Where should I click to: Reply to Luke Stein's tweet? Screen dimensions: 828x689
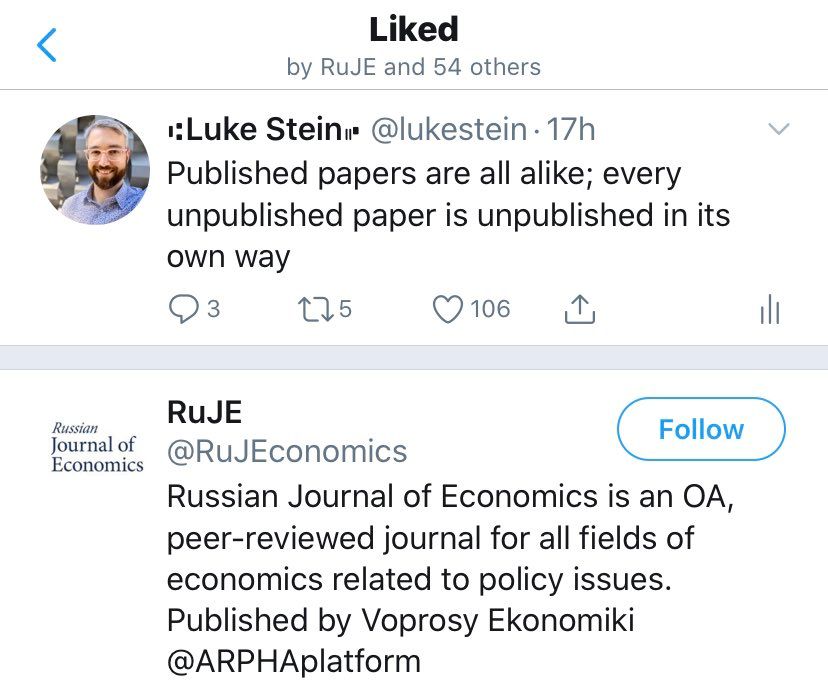click(x=183, y=310)
